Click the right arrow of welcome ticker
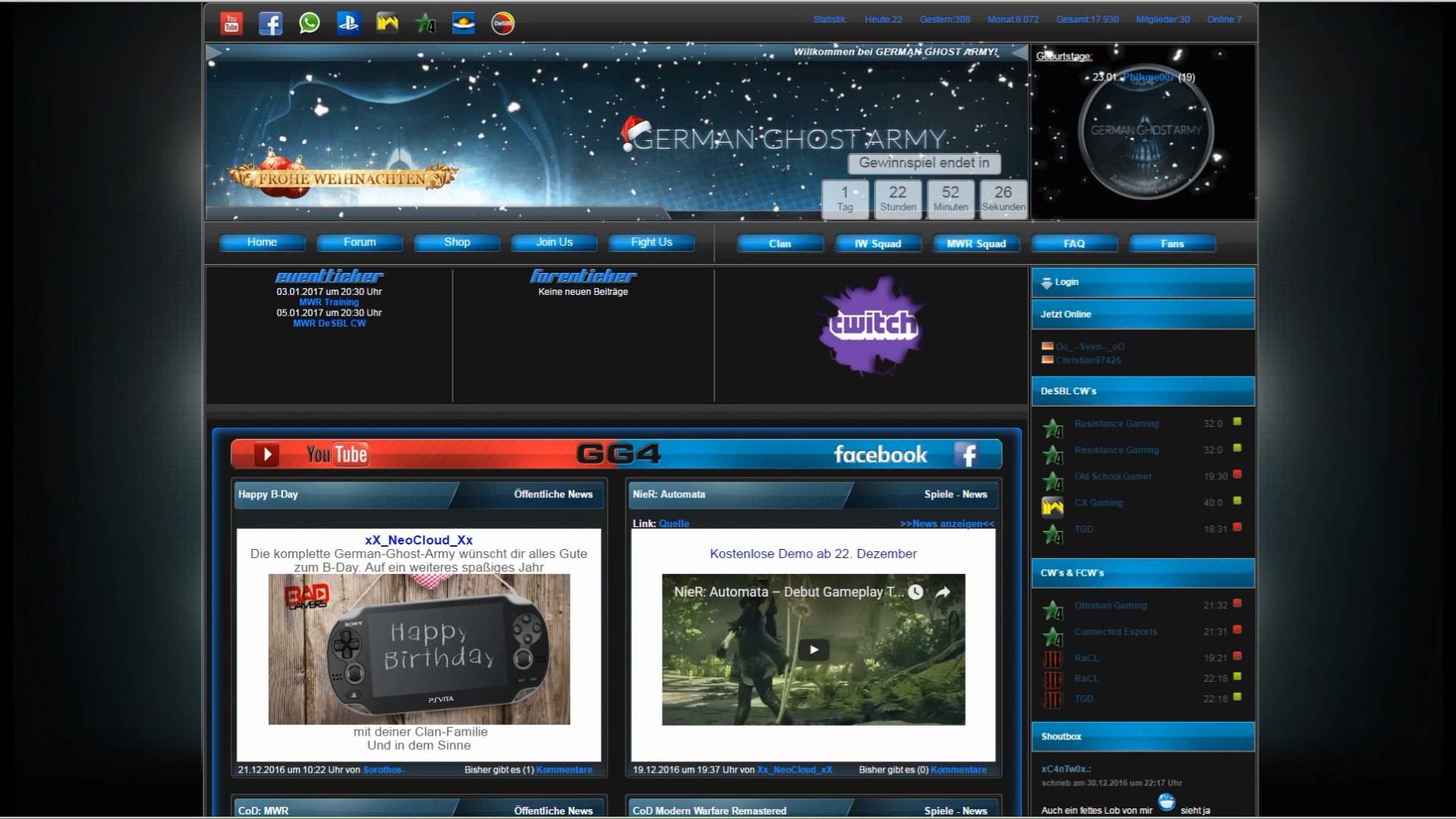This screenshot has width=1456, height=819. (x=1019, y=52)
